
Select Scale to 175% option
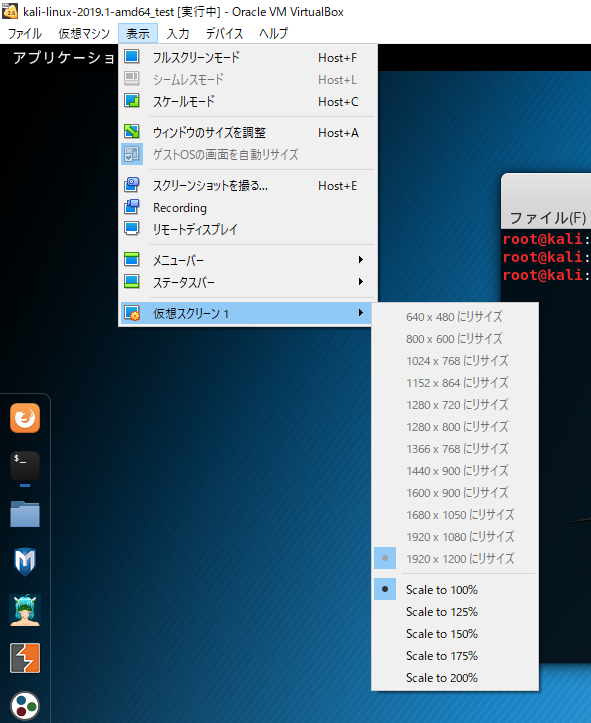click(x=455, y=656)
